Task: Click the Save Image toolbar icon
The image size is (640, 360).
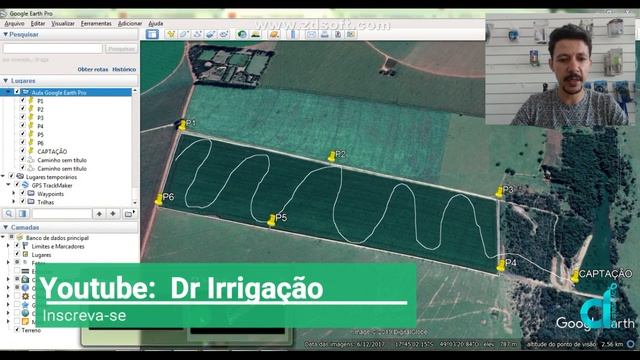Action: [x=338, y=34]
